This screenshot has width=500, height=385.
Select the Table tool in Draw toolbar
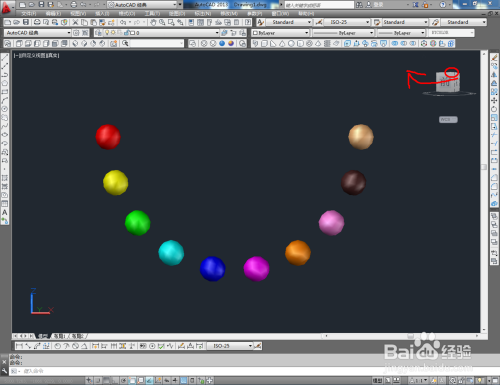[5, 204]
